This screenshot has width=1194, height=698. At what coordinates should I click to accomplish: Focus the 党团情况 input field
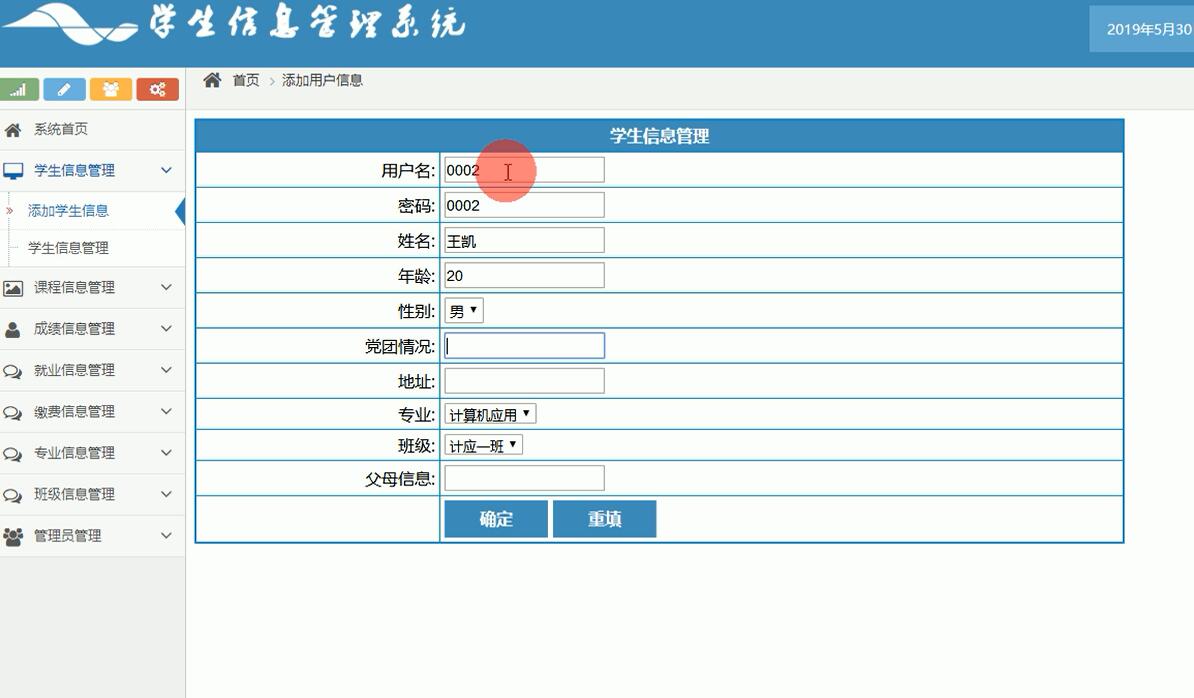pos(525,346)
